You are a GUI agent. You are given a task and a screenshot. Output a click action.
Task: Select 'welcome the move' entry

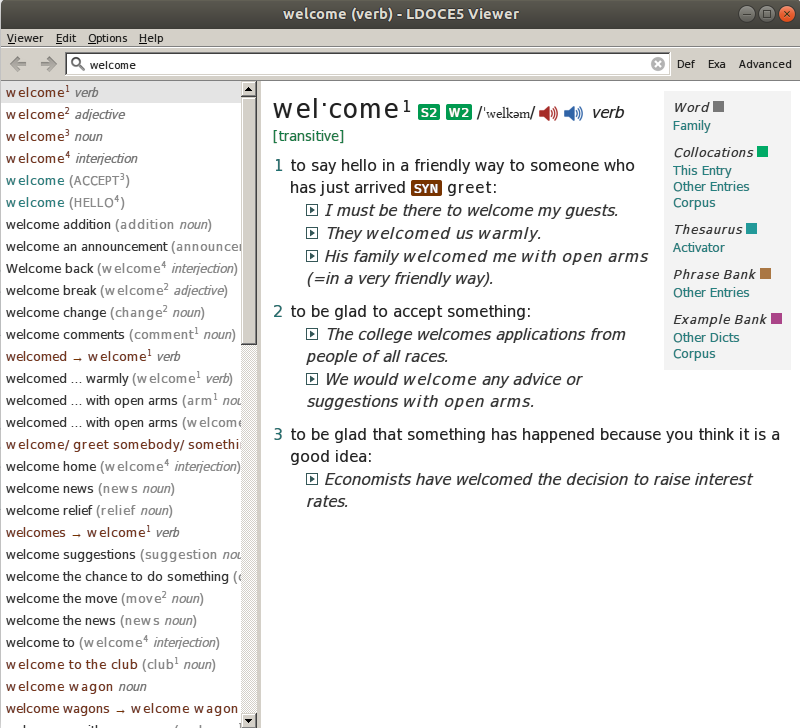[121, 598]
